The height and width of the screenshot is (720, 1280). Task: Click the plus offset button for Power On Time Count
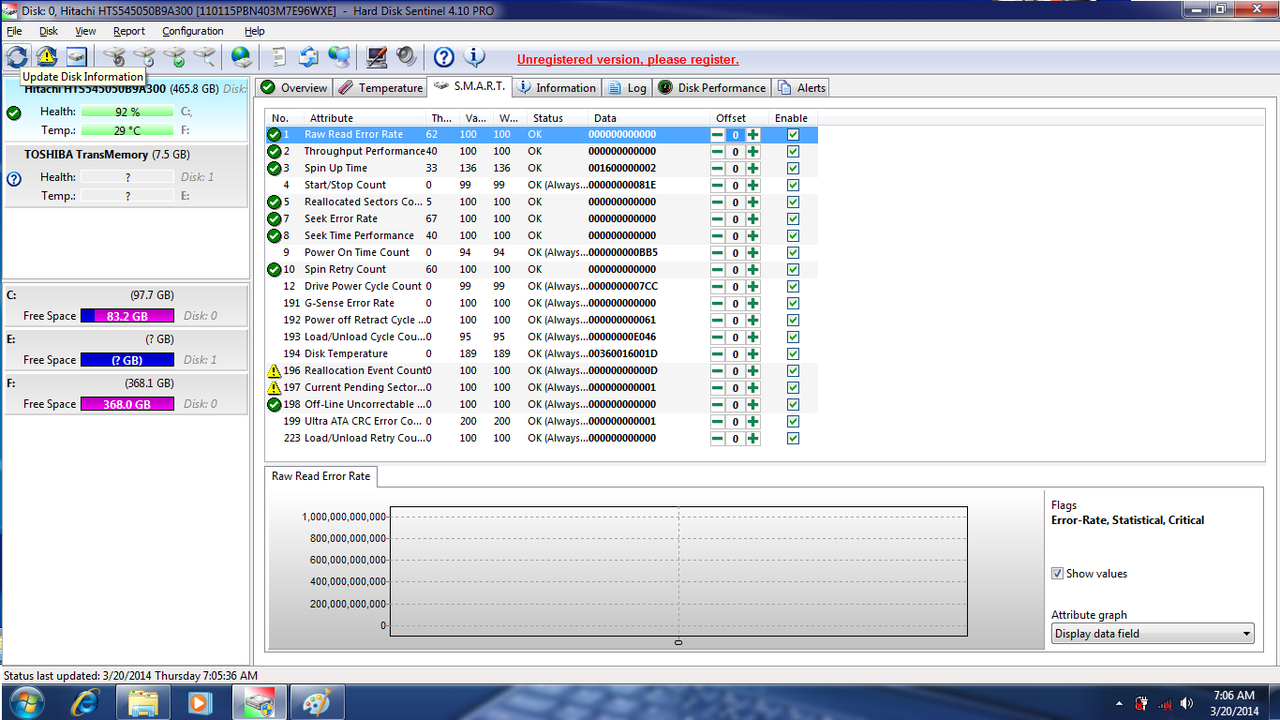753,253
